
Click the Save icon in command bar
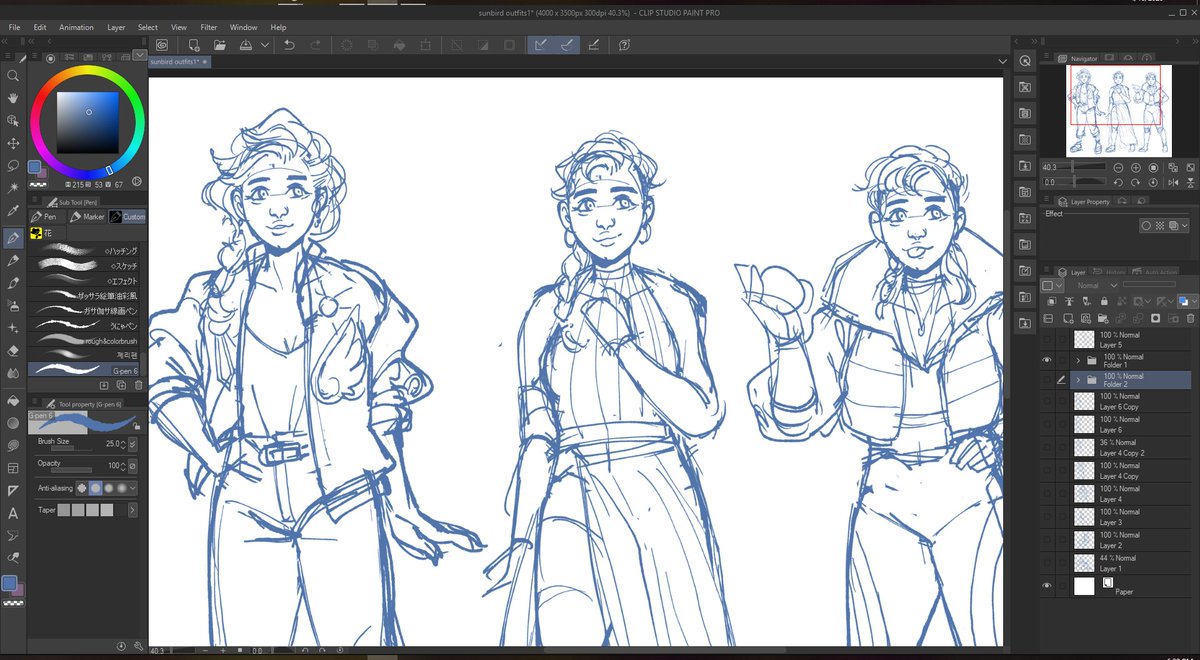coord(246,45)
